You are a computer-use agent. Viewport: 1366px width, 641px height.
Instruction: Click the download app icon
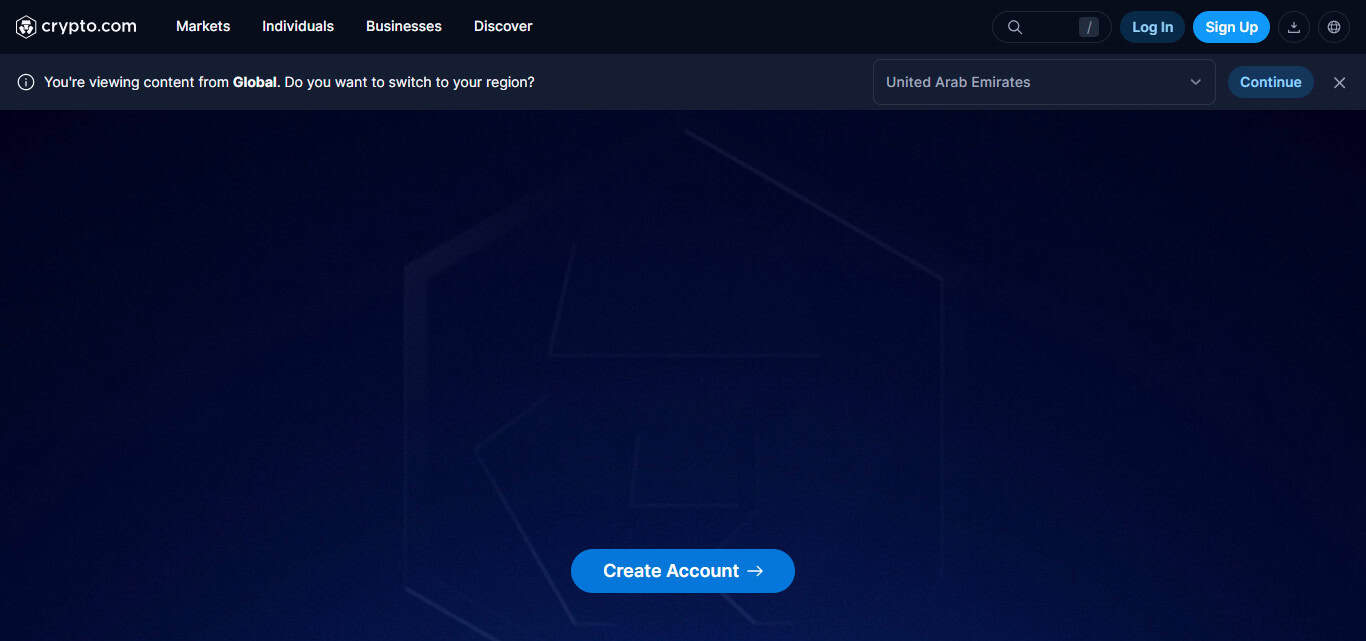point(1294,27)
